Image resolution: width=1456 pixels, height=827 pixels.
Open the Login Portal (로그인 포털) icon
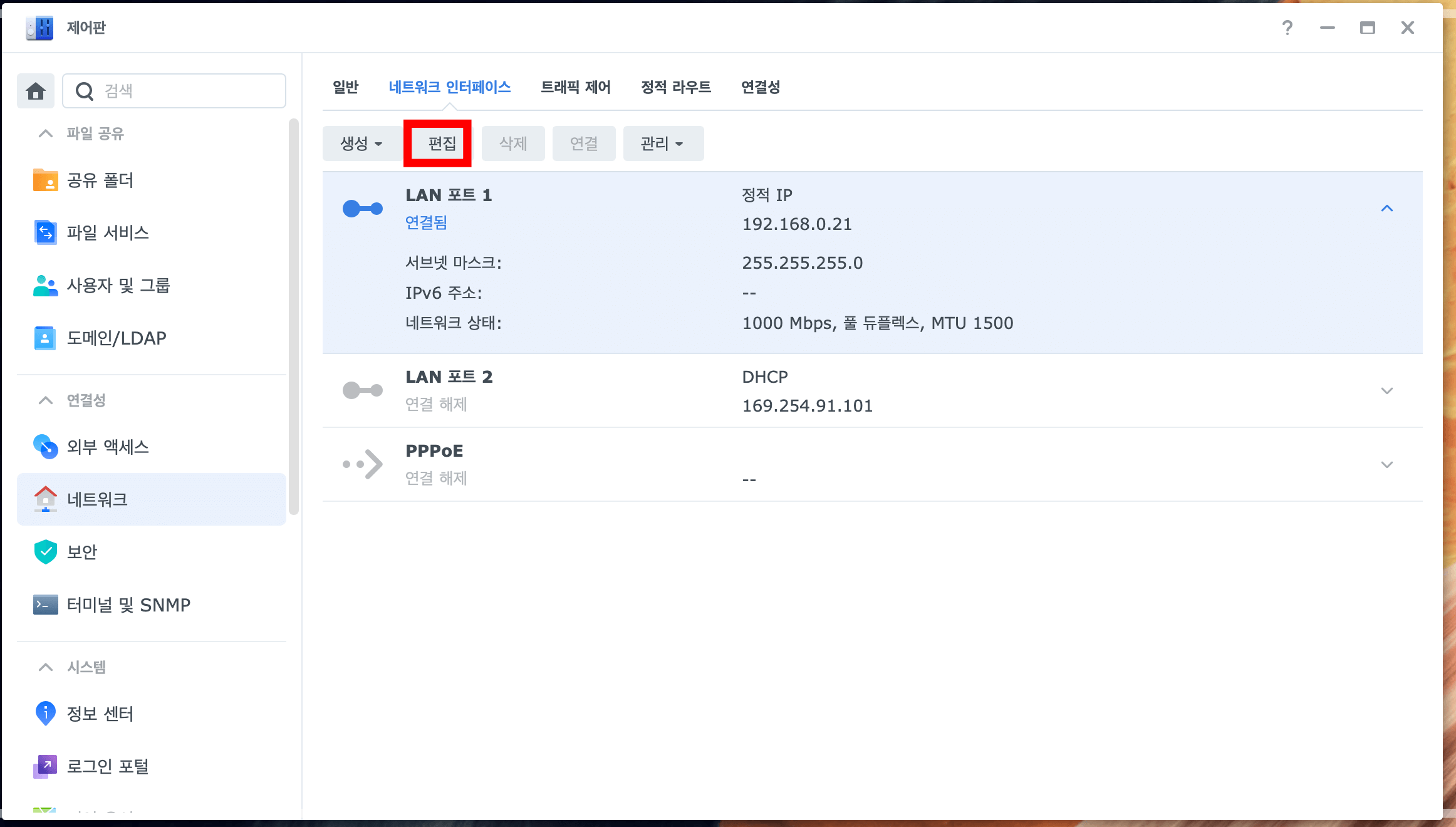pos(45,766)
